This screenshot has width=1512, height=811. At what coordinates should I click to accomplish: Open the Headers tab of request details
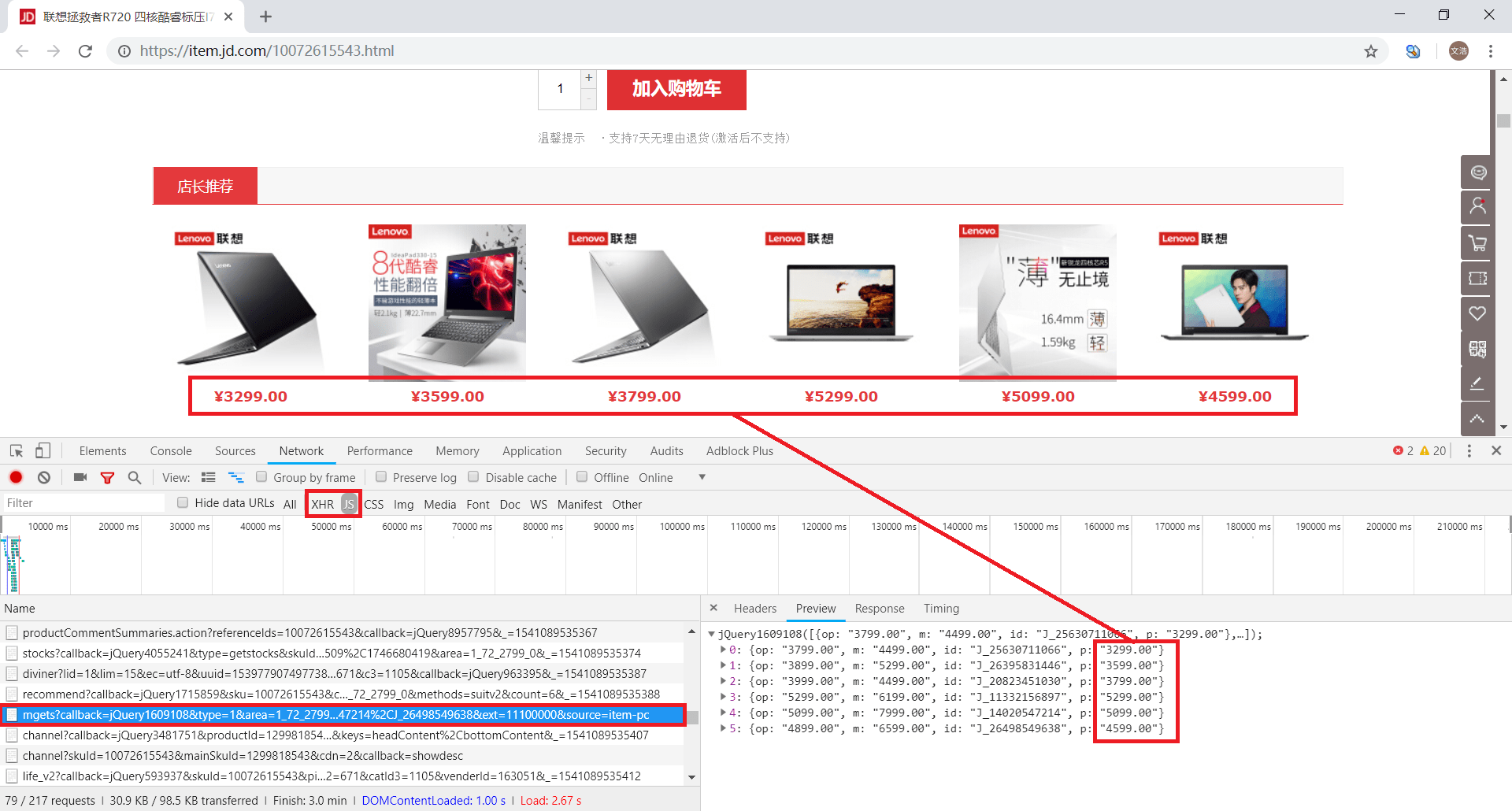coord(755,609)
